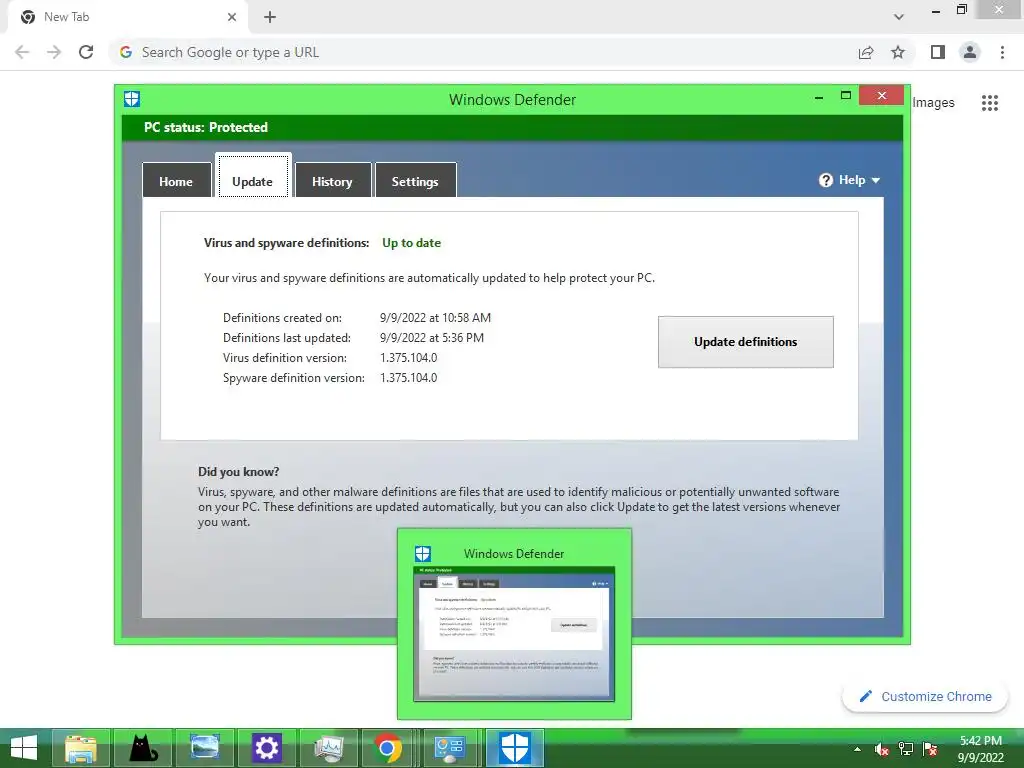Click '9/9/2022 at 10:58 AM' value
This screenshot has height=768, width=1024.
(435, 317)
